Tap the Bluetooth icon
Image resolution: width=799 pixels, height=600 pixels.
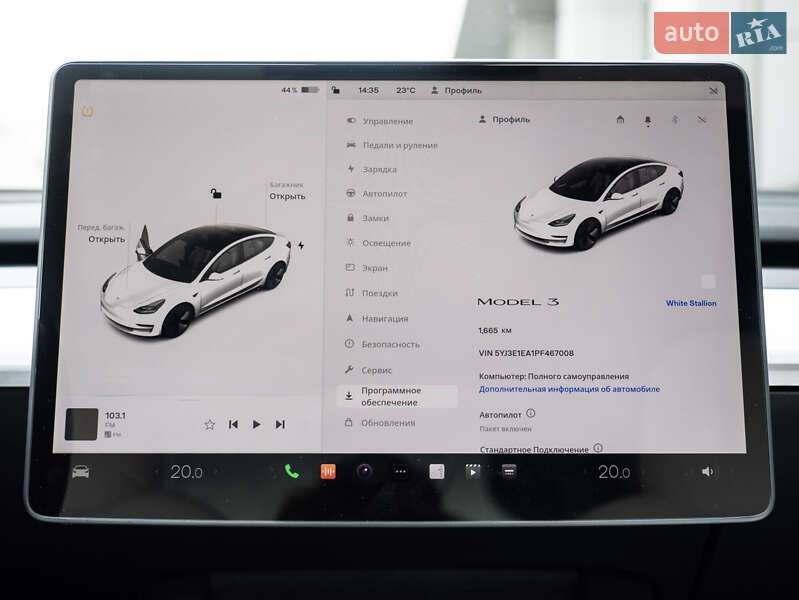tap(675, 120)
